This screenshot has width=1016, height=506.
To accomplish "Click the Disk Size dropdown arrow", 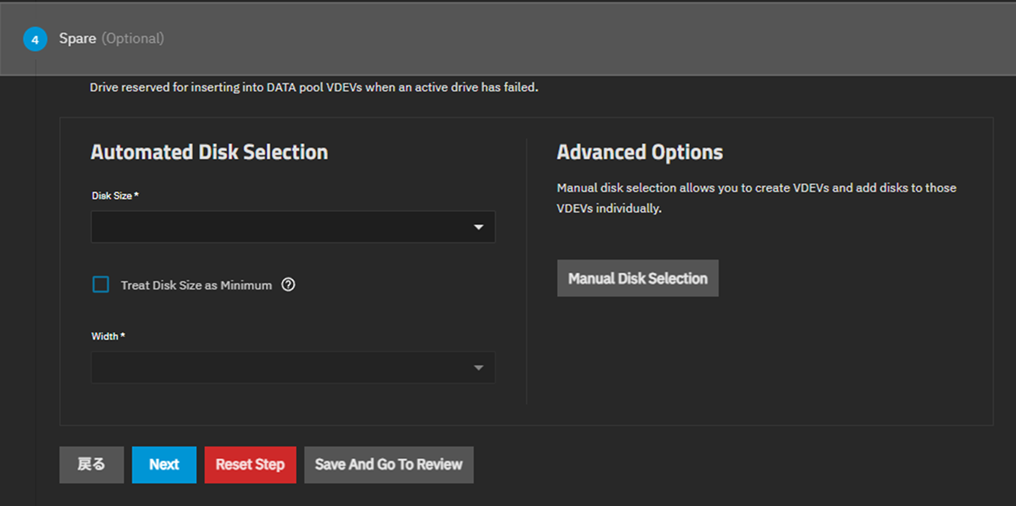I will (x=478, y=227).
